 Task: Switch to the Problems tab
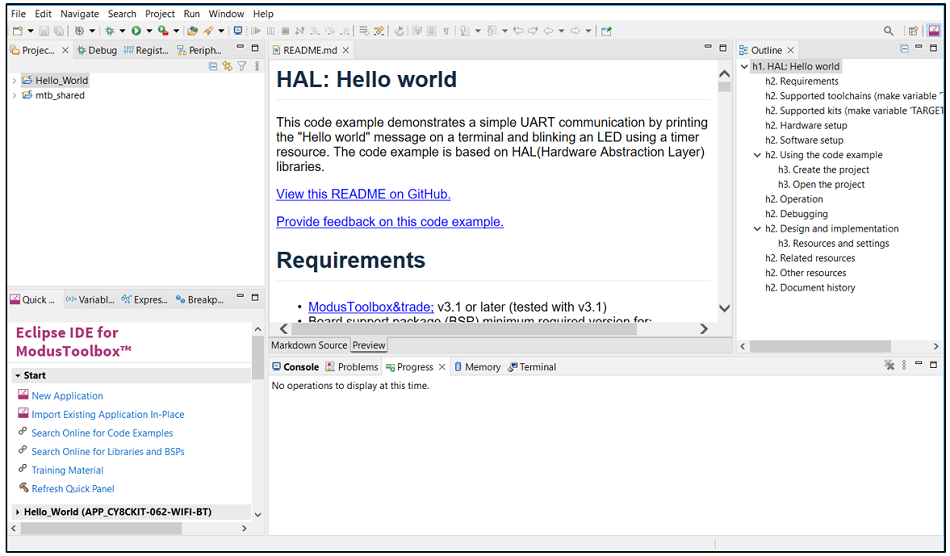[x=351, y=367]
